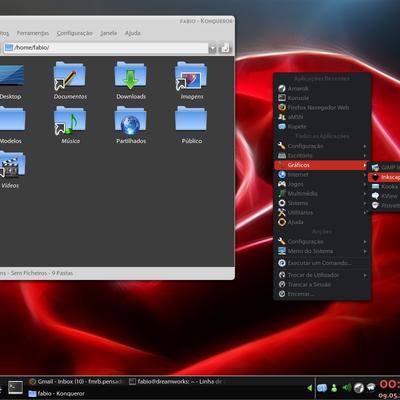
Task: Click the red digital clock in the panel
Action: [389, 384]
